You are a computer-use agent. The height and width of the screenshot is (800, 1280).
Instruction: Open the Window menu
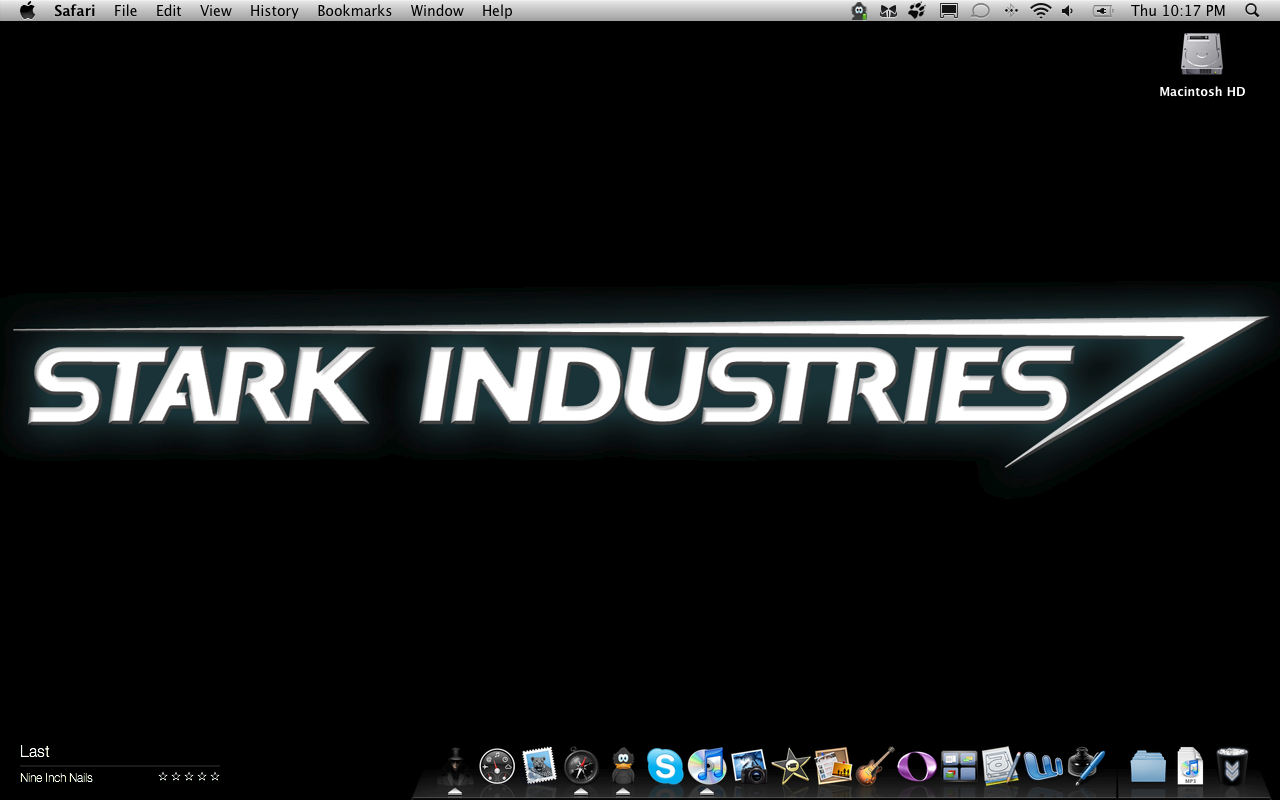point(437,11)
